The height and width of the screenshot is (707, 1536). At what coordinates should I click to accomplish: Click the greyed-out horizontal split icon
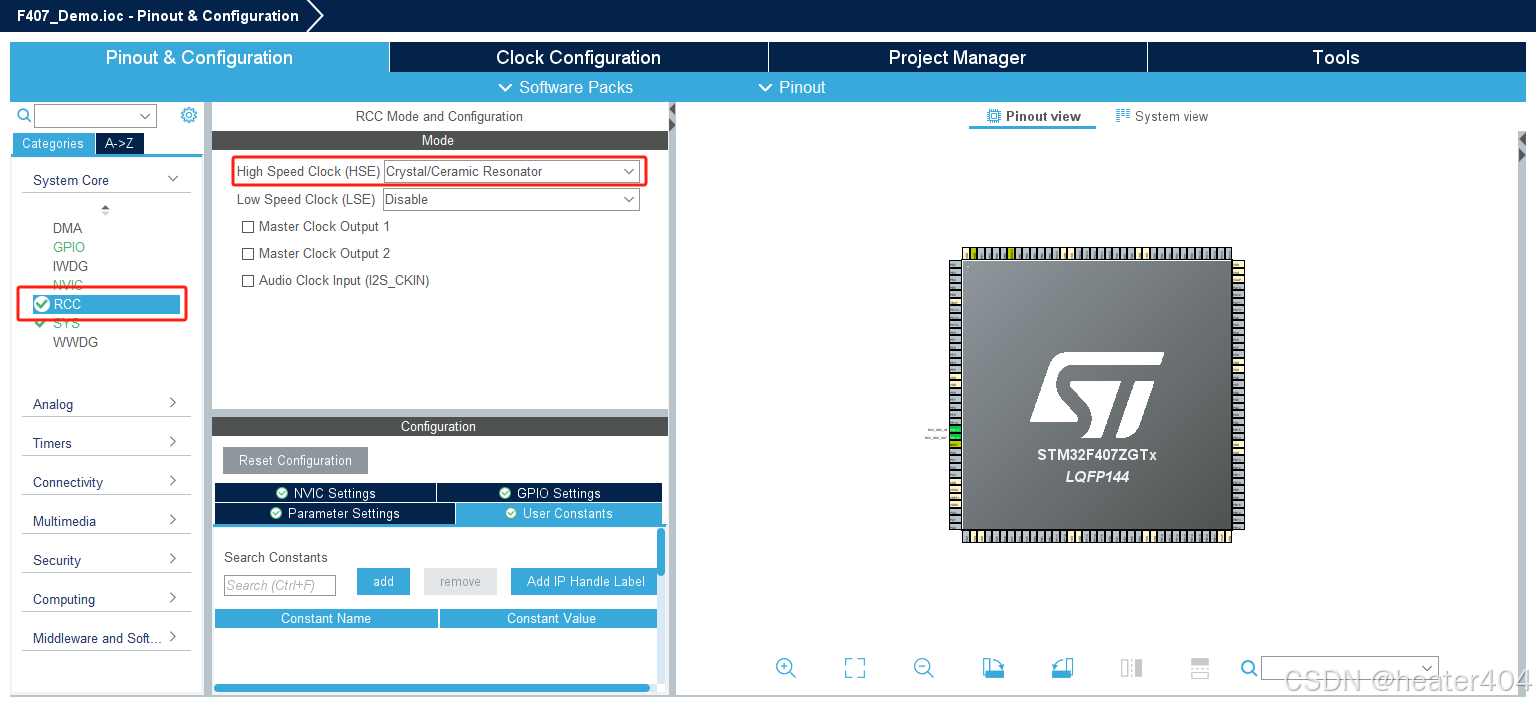tap(1201, 668)
